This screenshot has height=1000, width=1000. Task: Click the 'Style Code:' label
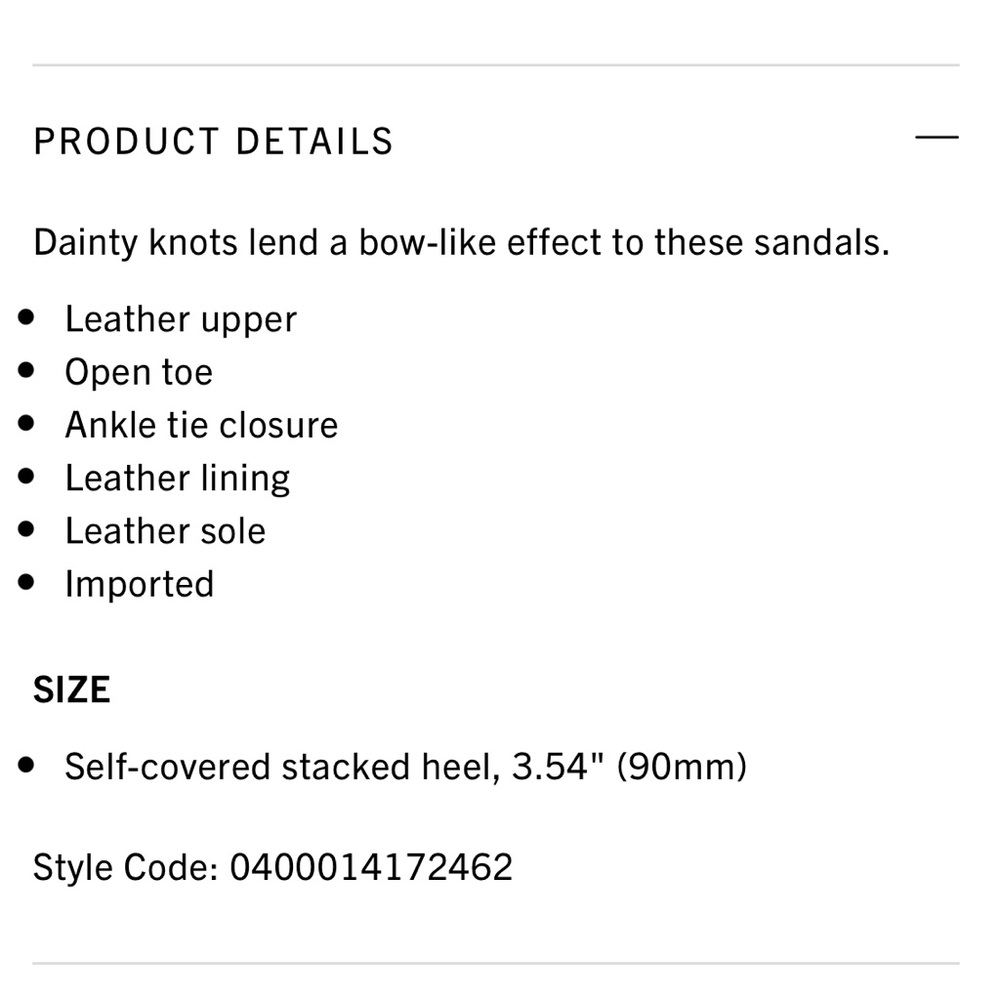point(125,866)
